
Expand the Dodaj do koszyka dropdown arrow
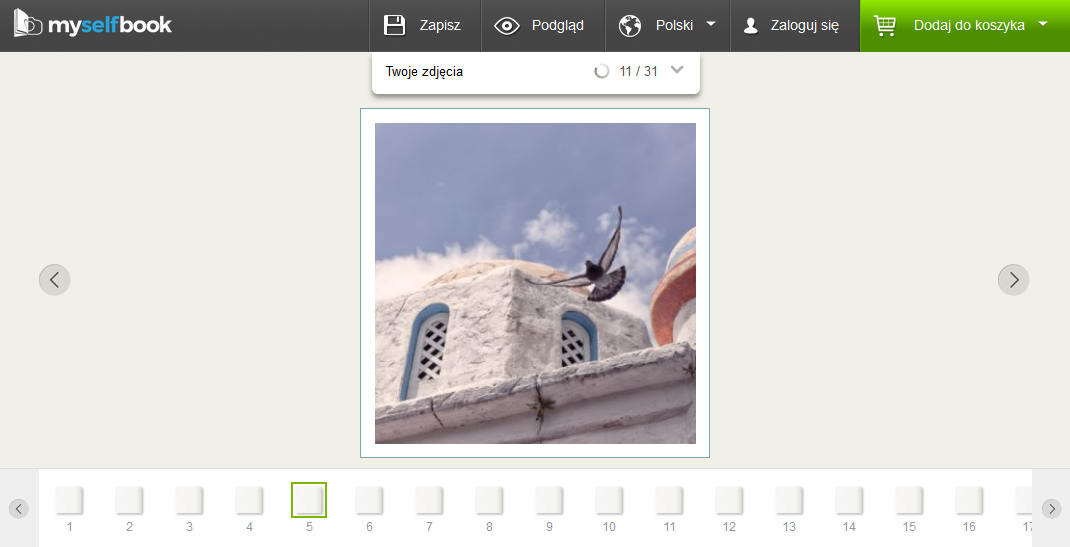1043,24
